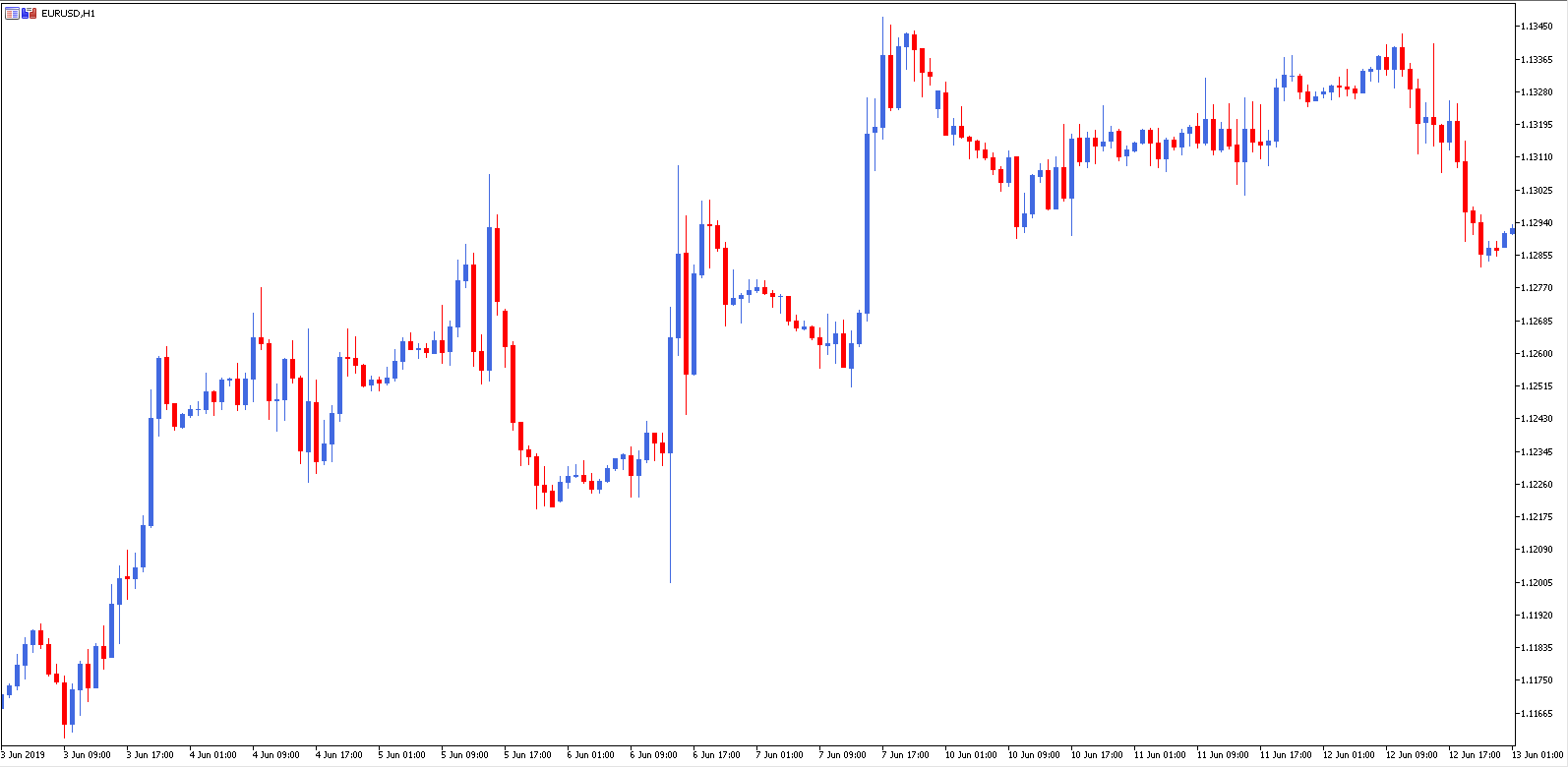Screen dimensions: 1568x767
Task: Click the 4 Jun 01:00 time label
Action: [x=212, y=755]
